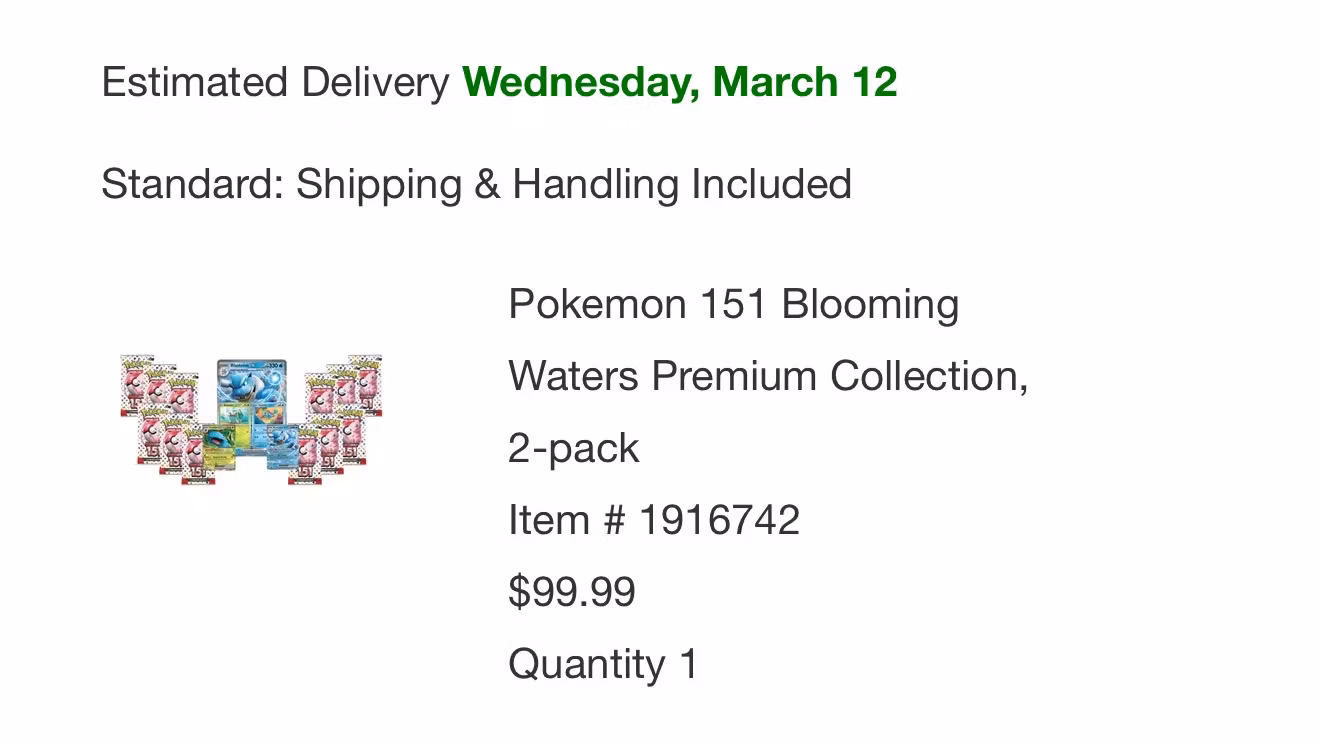Click "Shipping & Handling Included" text
Viewport: 1320px width, 742px height.
(573, 185)
